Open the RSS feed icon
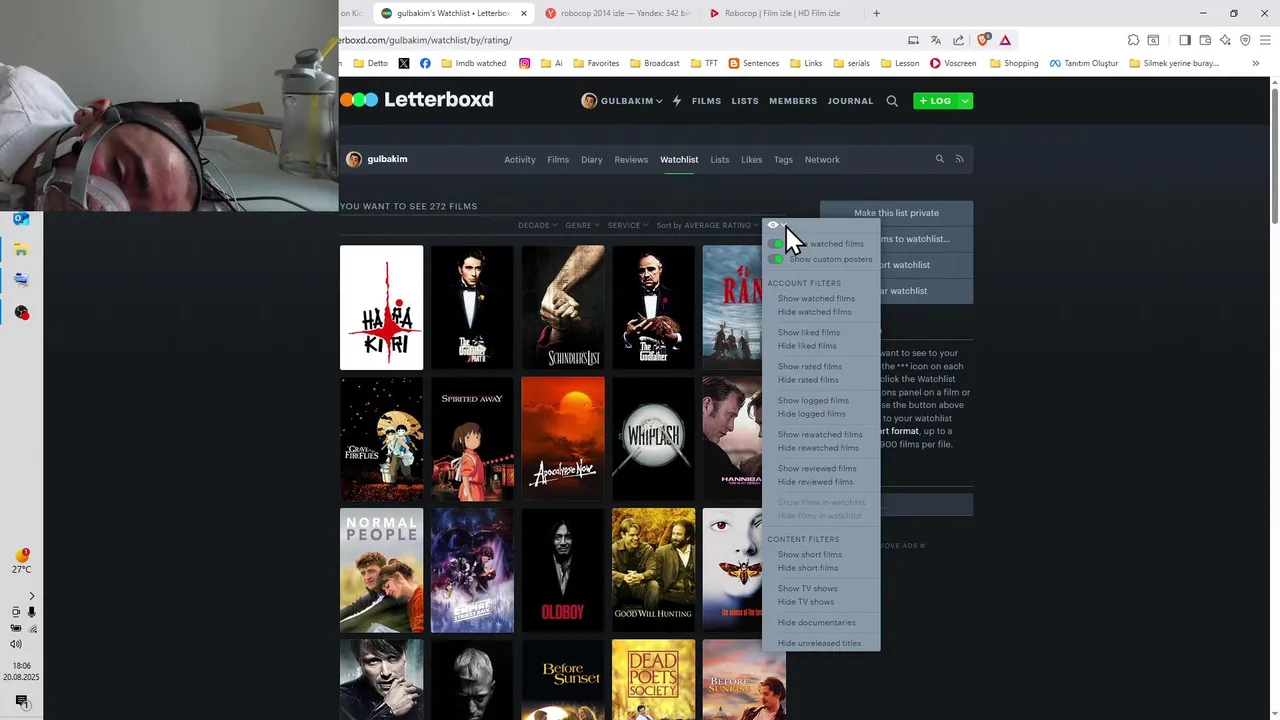The width and height of the screenshot is (1280, 720). 959,159
